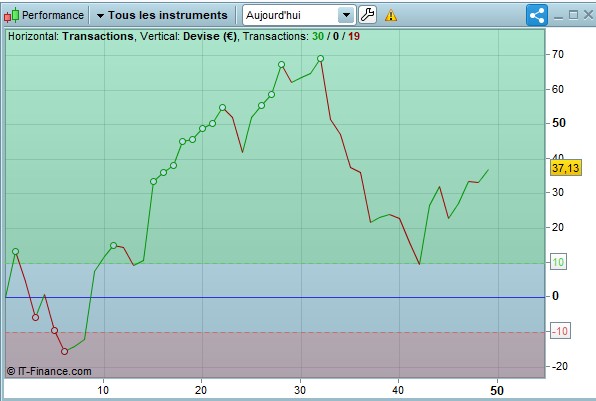Maximize the Performance window
Image resolution: width=596 pixels, height=401 pixels.
[573, 15]
